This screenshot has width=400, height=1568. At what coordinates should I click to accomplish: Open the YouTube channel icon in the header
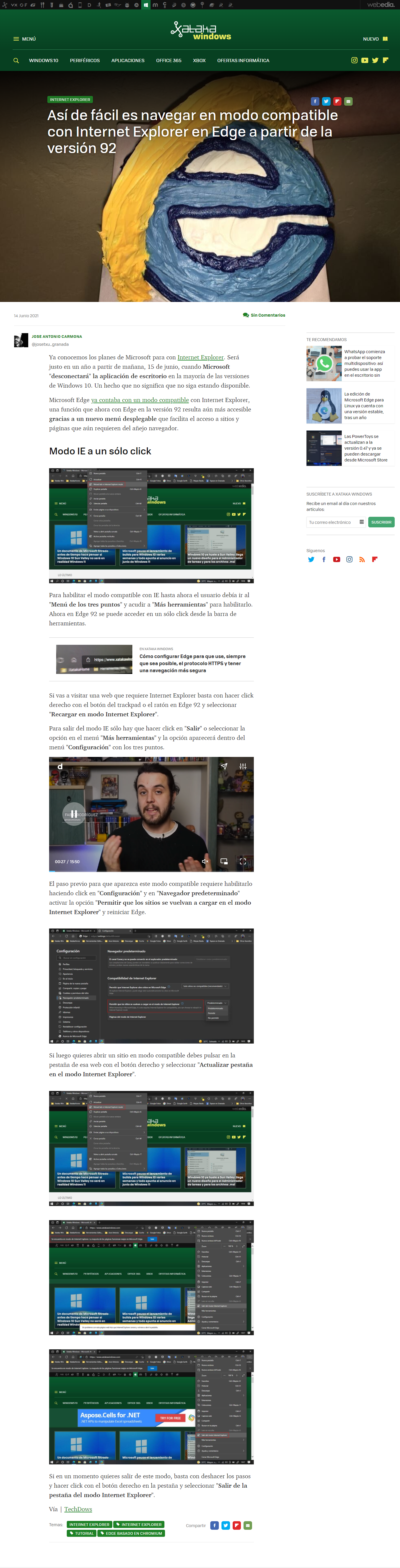tap(365, 60)
